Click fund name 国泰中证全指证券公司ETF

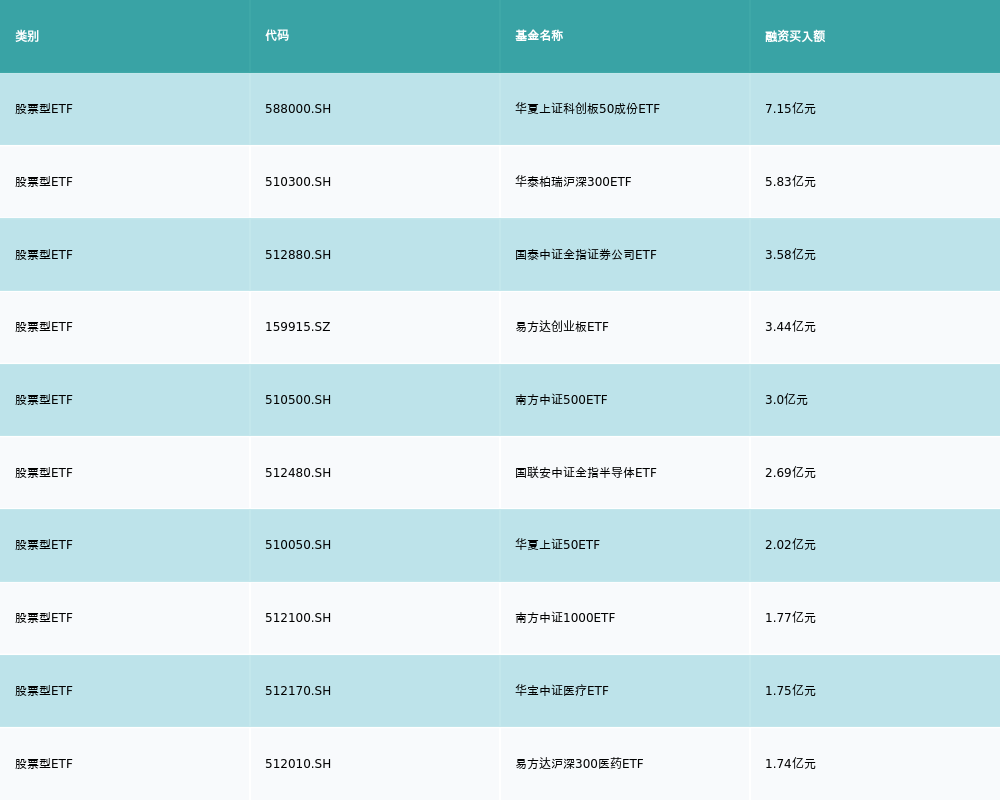585,255
